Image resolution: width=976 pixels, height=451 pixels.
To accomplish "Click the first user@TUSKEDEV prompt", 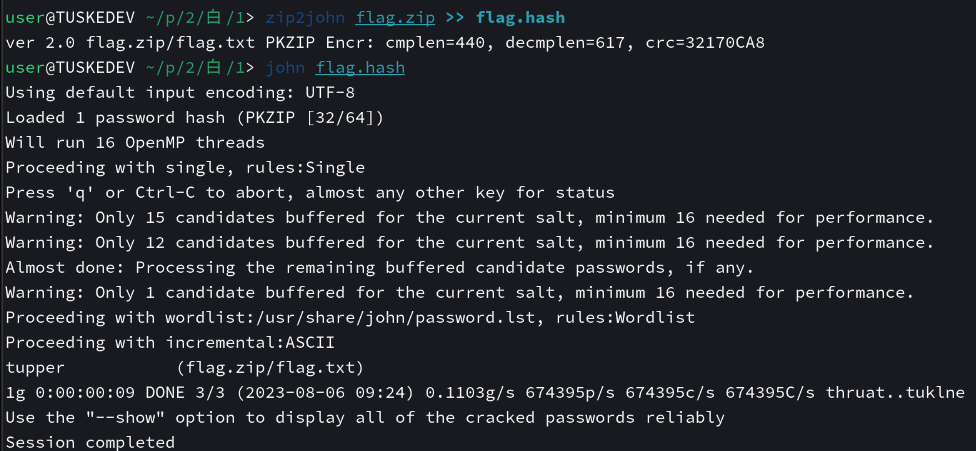I will tap(70, 18).
